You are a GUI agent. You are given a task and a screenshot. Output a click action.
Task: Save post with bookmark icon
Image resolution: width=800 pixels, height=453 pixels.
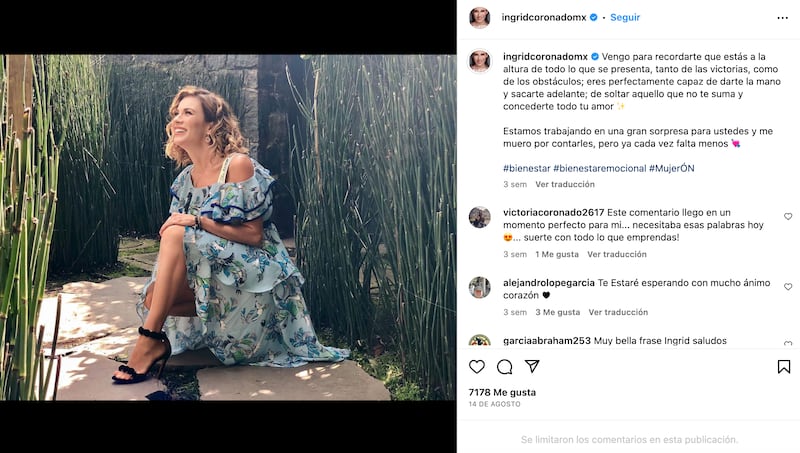point(784,366)
